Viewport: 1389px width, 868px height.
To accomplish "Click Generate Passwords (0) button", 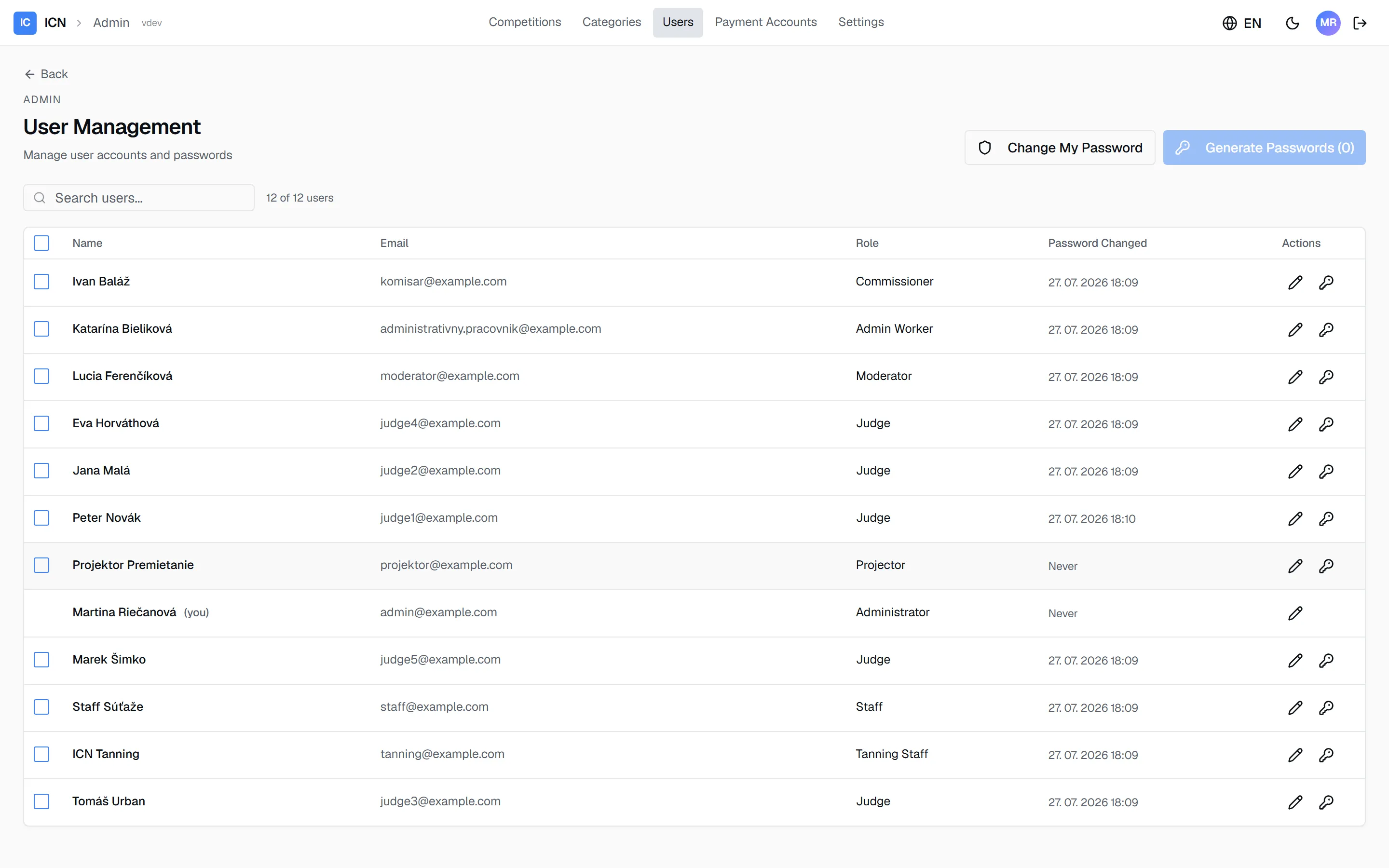I will (1264, 148).
